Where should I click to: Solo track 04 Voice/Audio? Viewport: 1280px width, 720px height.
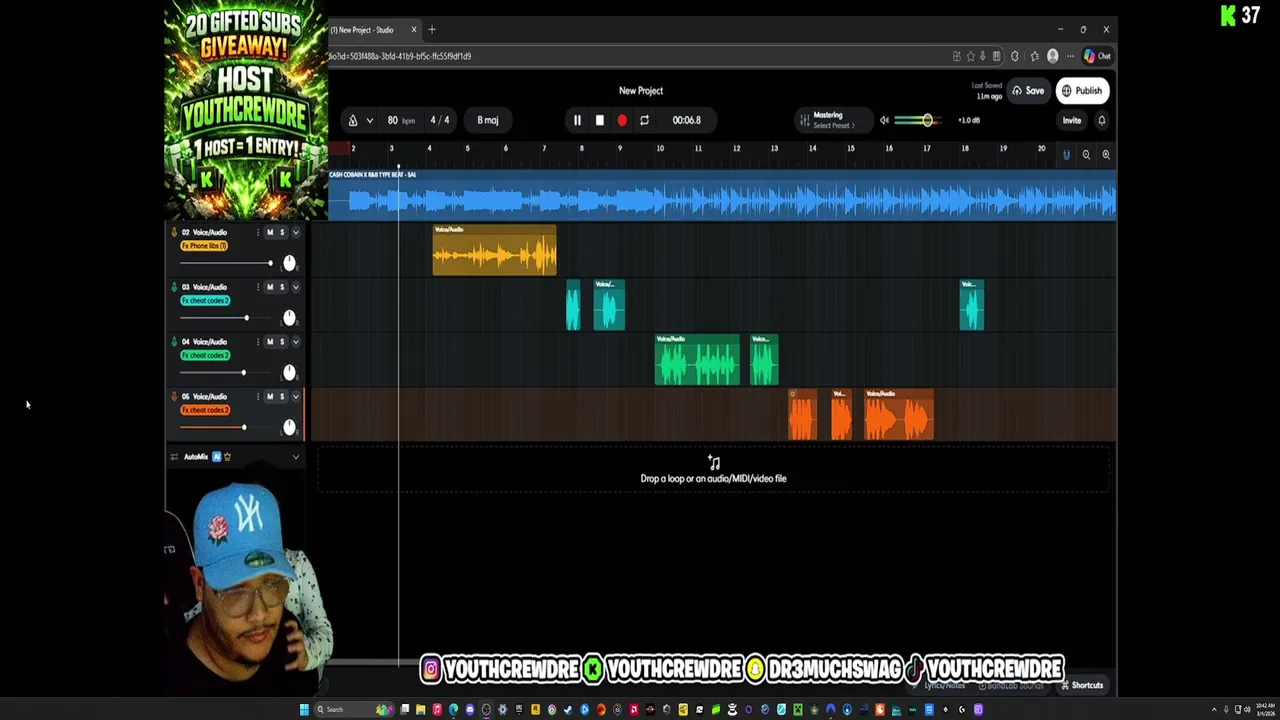coord(282,342)
